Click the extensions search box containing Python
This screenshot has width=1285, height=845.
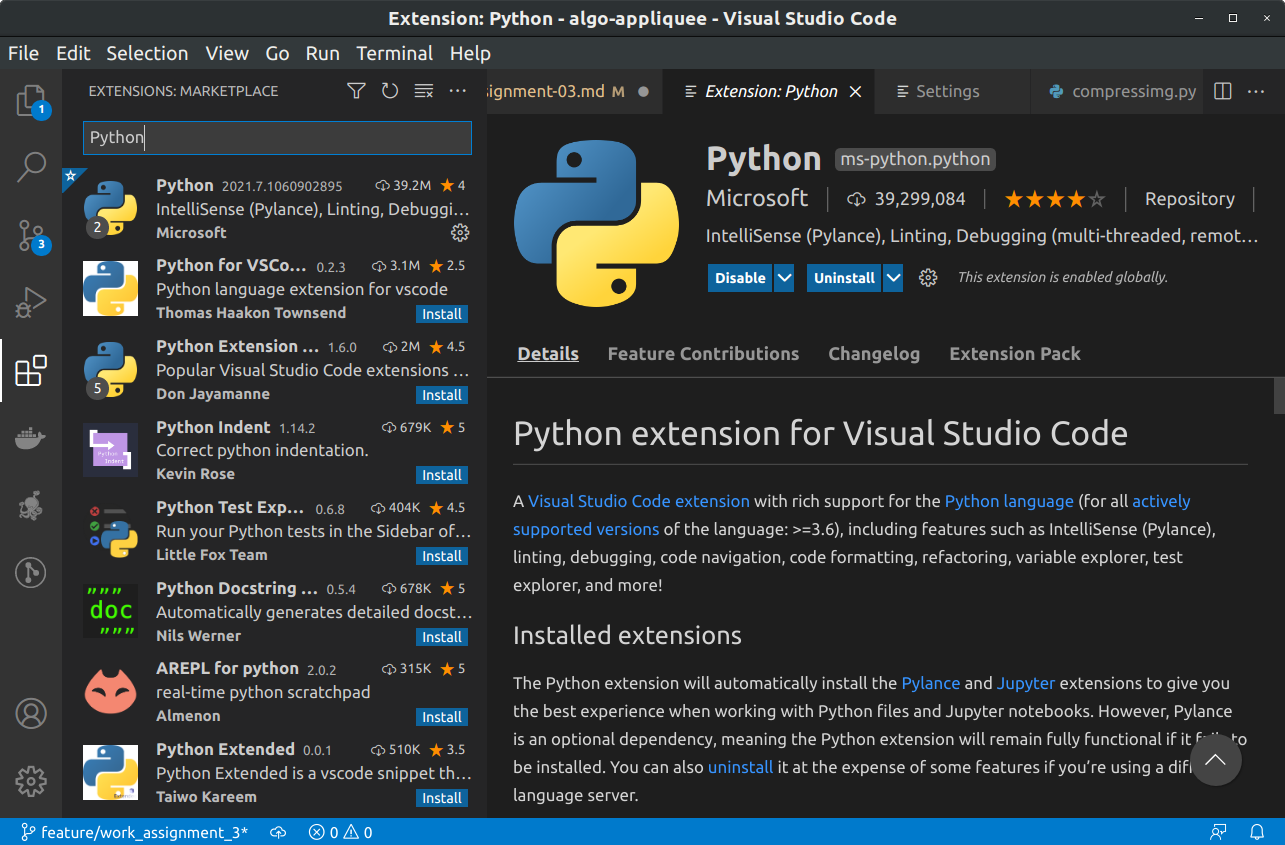pyautogui.click(x=277, y=138)
